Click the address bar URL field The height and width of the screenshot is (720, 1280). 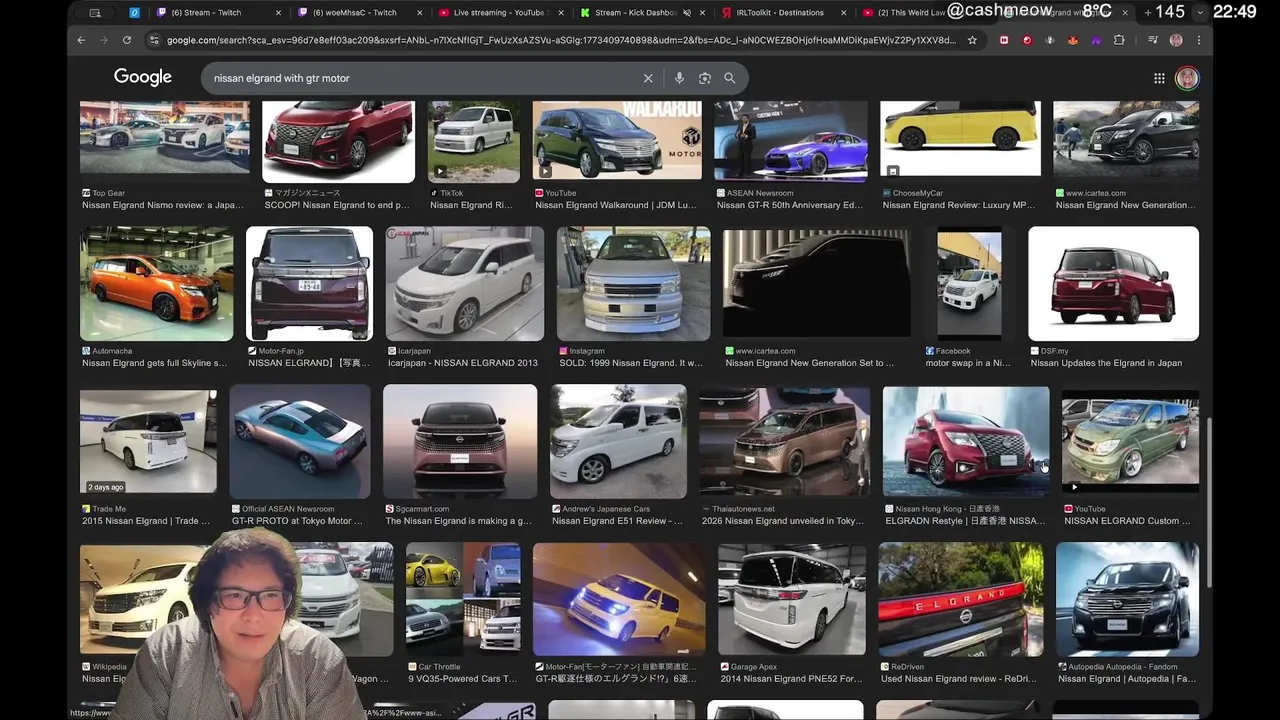[x=560, y=40]
